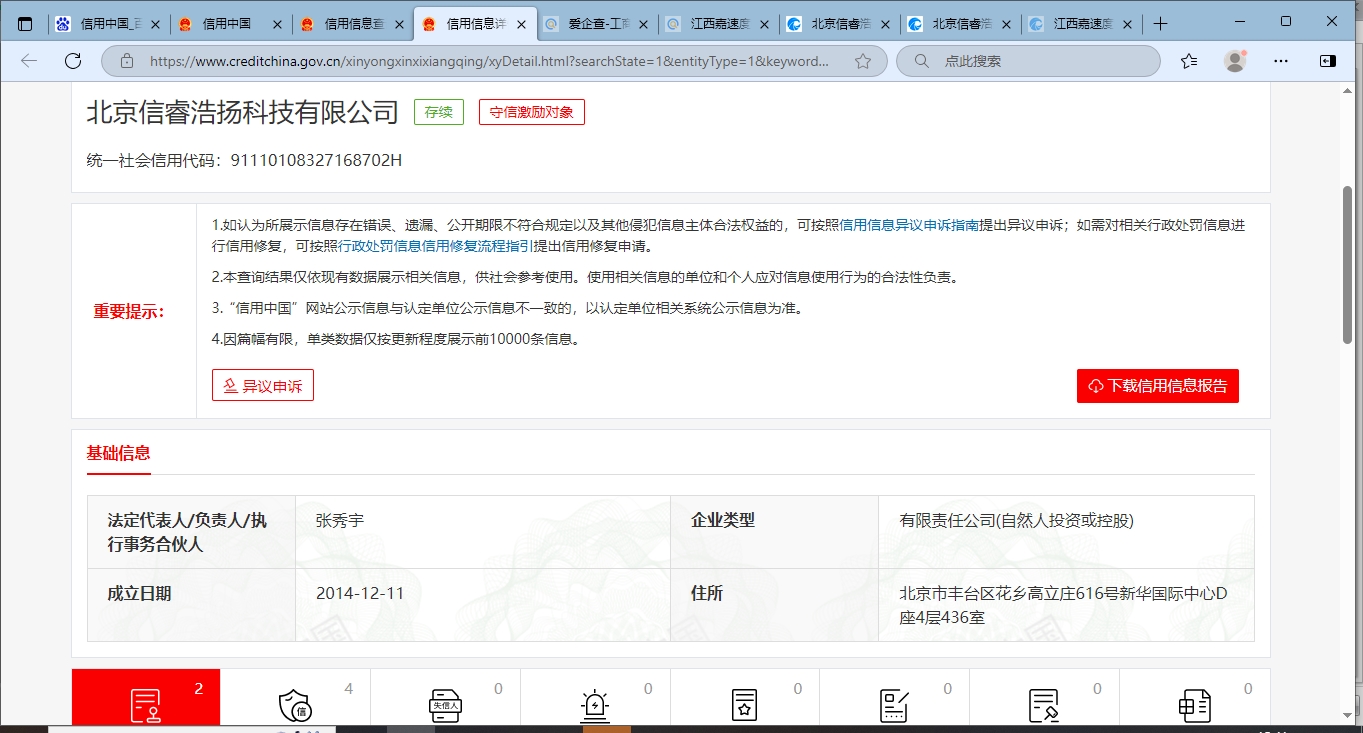Toggle the browser sidebar icon
1363x733 pixels.
coord(1328,61)
